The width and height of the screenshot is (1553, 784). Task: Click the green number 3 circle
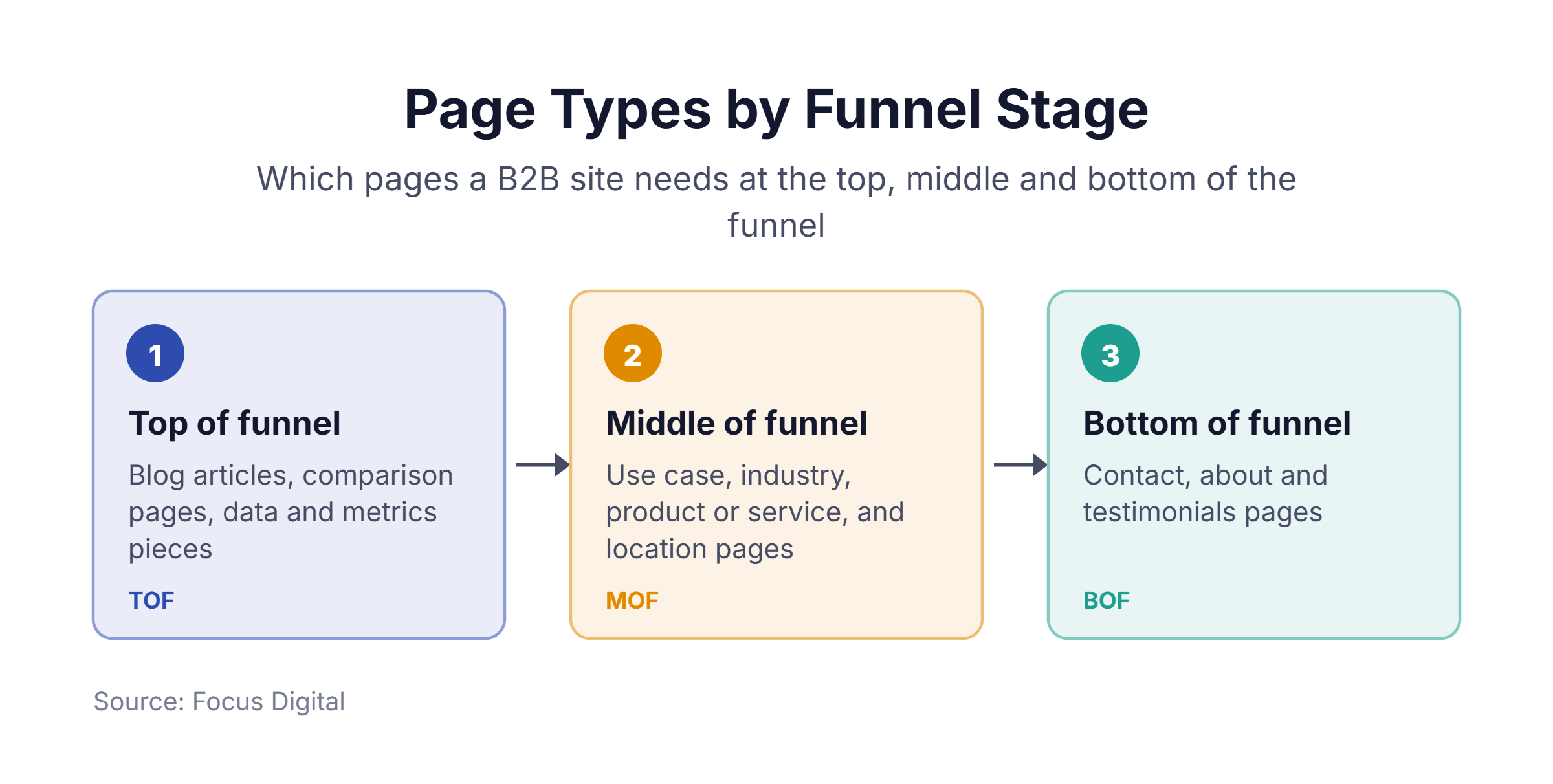(1110, 353)
